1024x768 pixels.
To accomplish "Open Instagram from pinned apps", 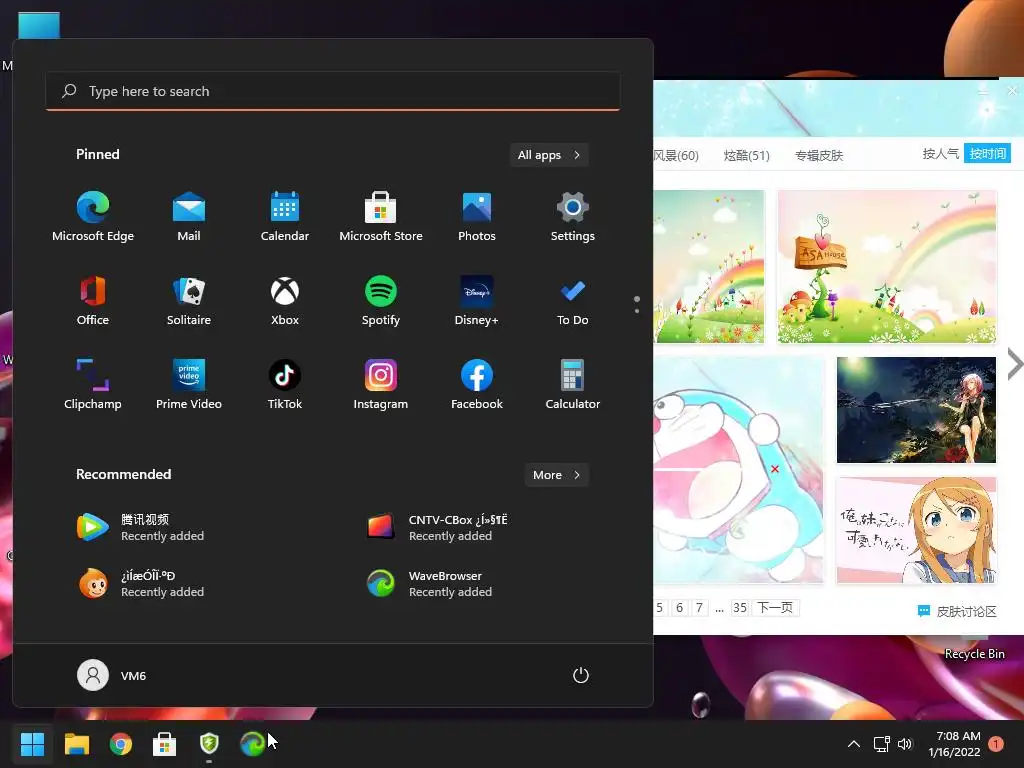I will (x=381, y=385).
